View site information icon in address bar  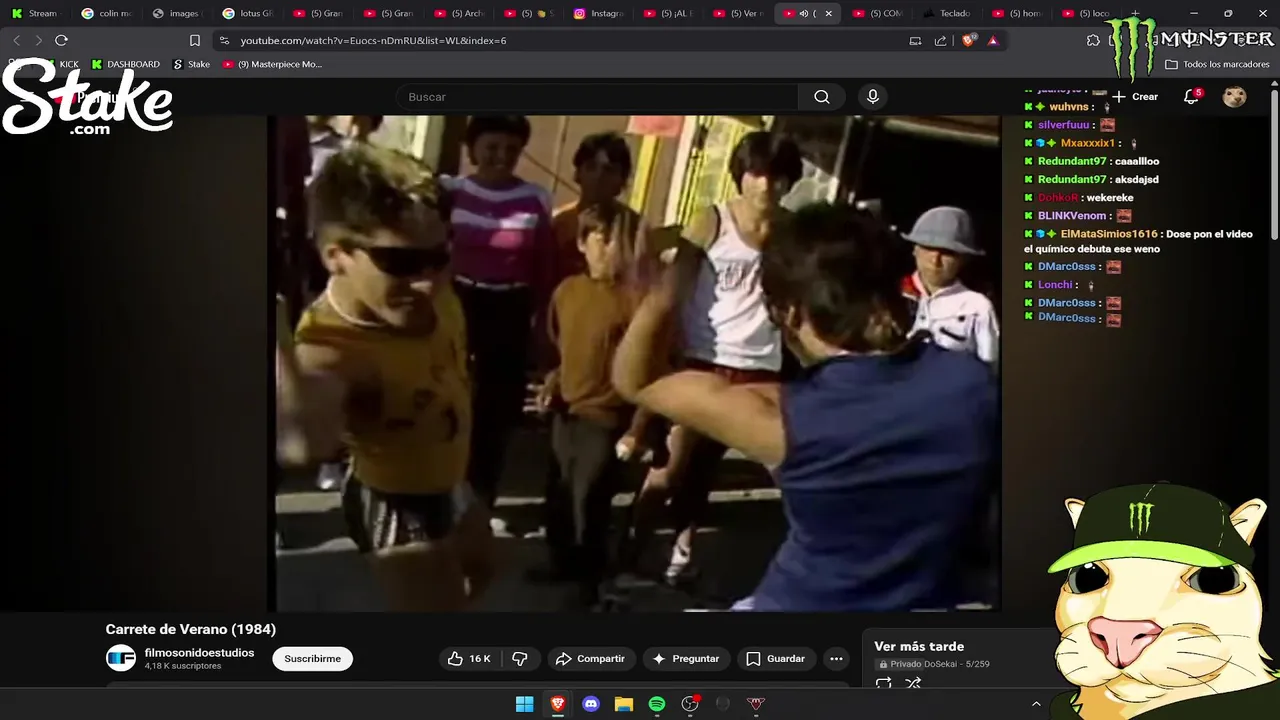point(224,41)
